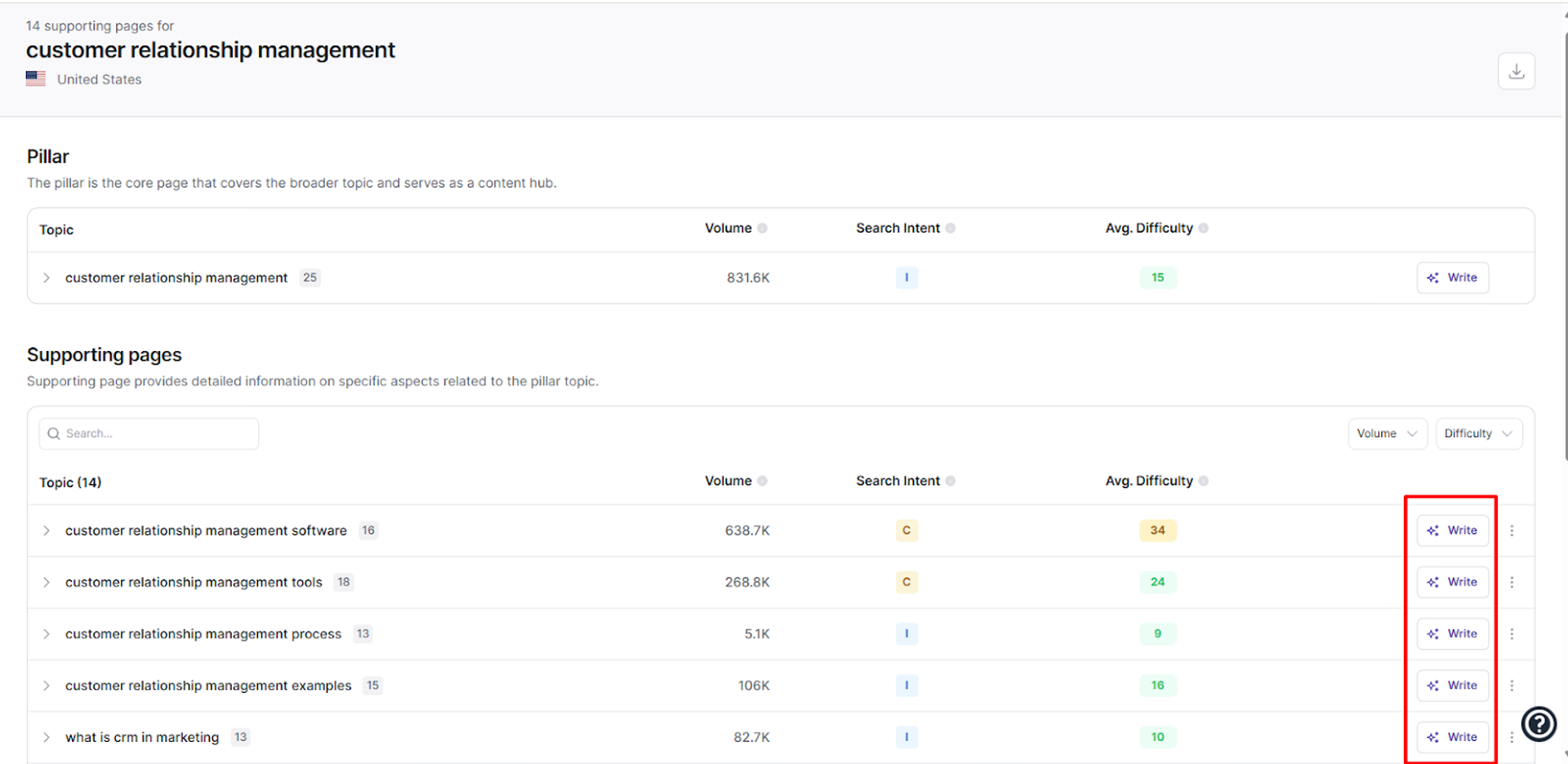
Task: Click the 25 keyword count badge
Action: pos(310,278)
